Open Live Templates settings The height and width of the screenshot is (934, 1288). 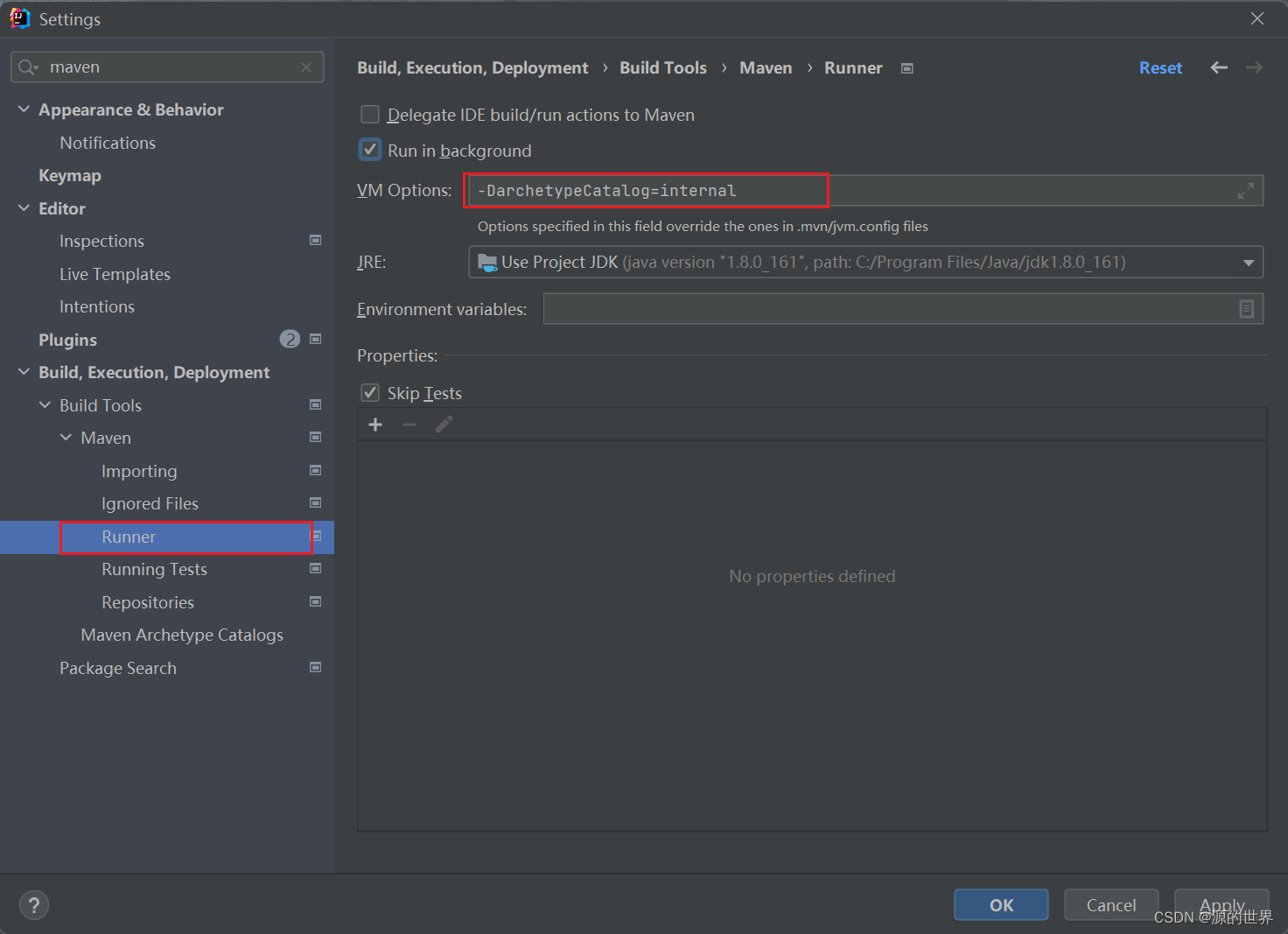point(115,274)
